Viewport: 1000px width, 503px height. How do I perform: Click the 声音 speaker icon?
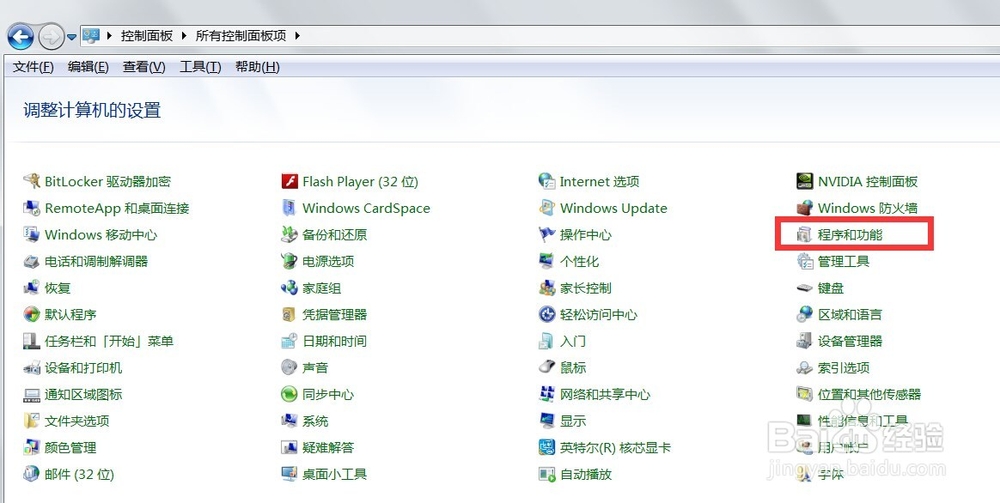[x=290, y=368]
